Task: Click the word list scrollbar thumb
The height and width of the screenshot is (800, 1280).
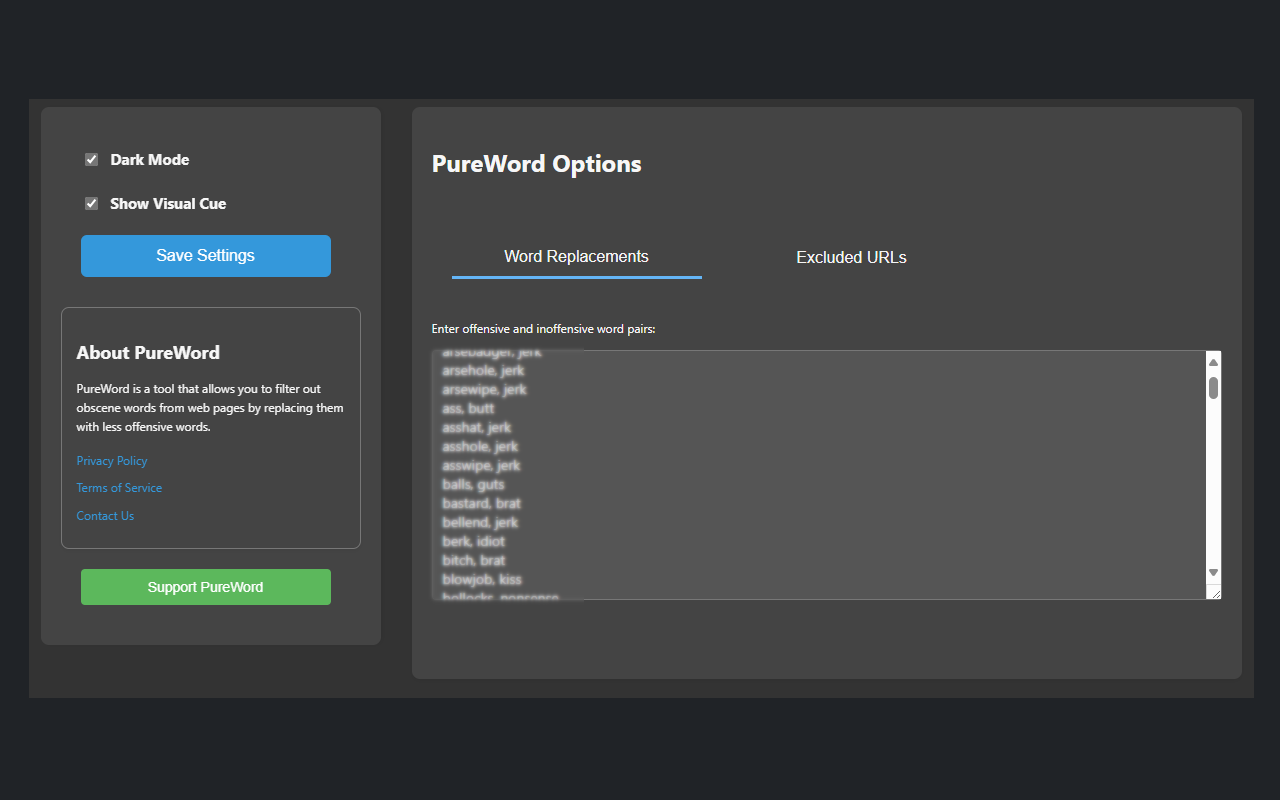Action: click(x=1213, y=388)
